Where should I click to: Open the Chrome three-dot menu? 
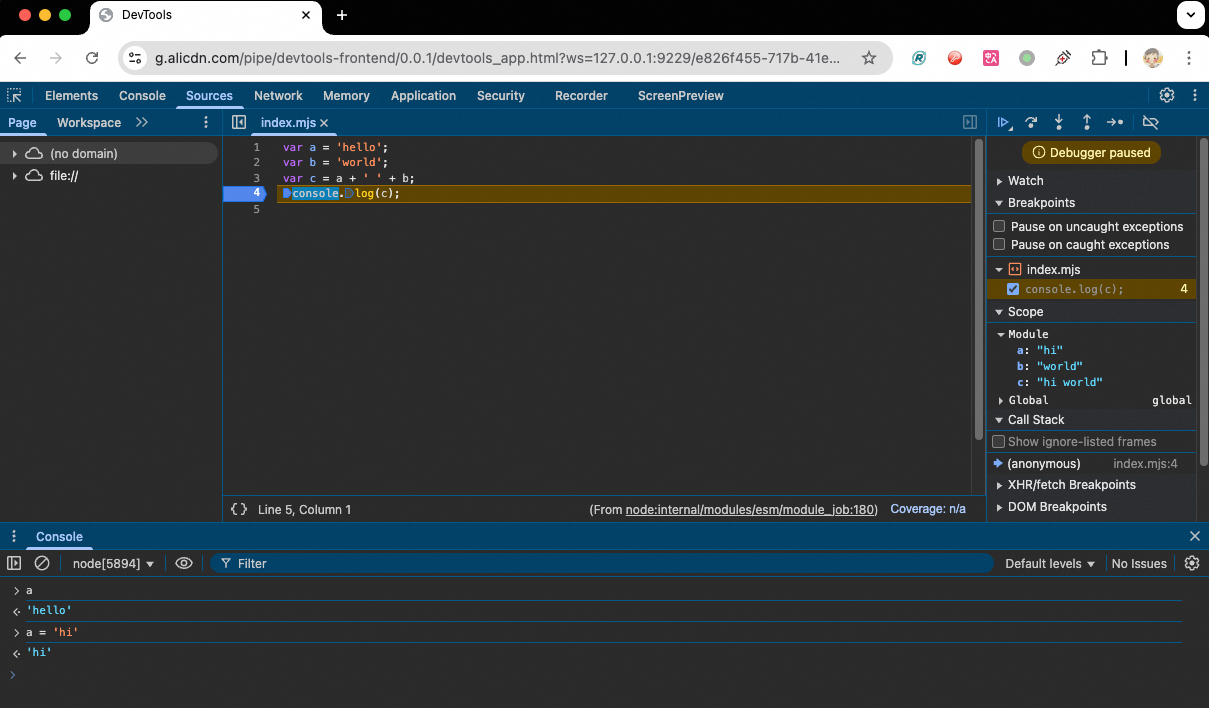coord(1189,58)
